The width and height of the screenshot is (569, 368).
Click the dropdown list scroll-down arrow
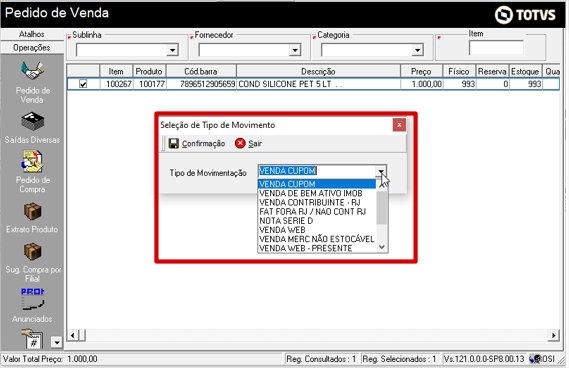pyautogui.click(x=382, y=247)
